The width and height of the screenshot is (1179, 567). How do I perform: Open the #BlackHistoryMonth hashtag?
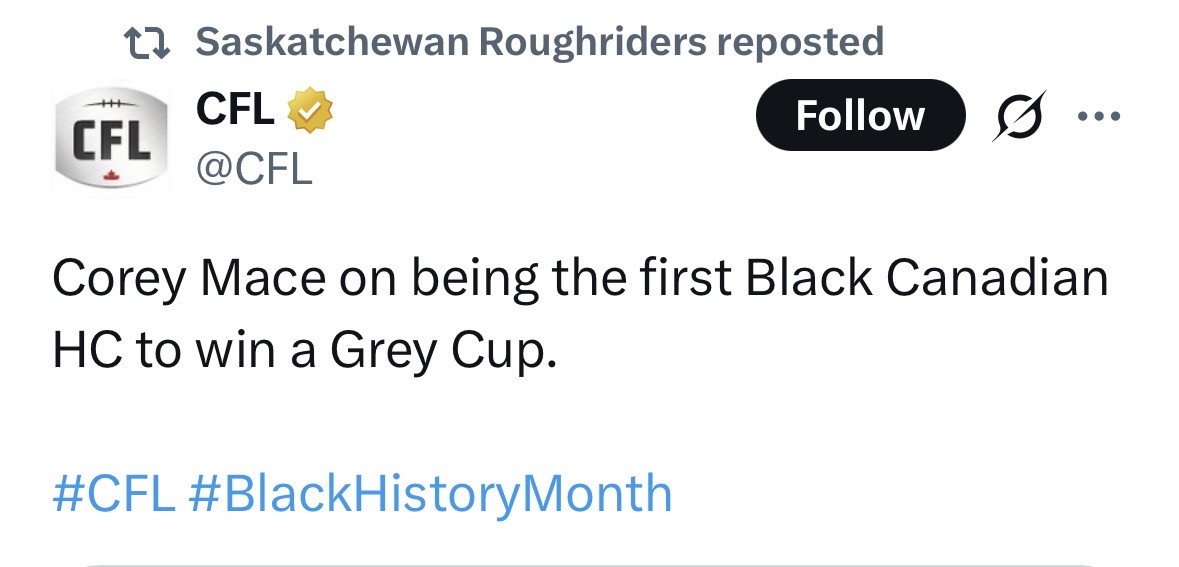[x=430, y=493]
